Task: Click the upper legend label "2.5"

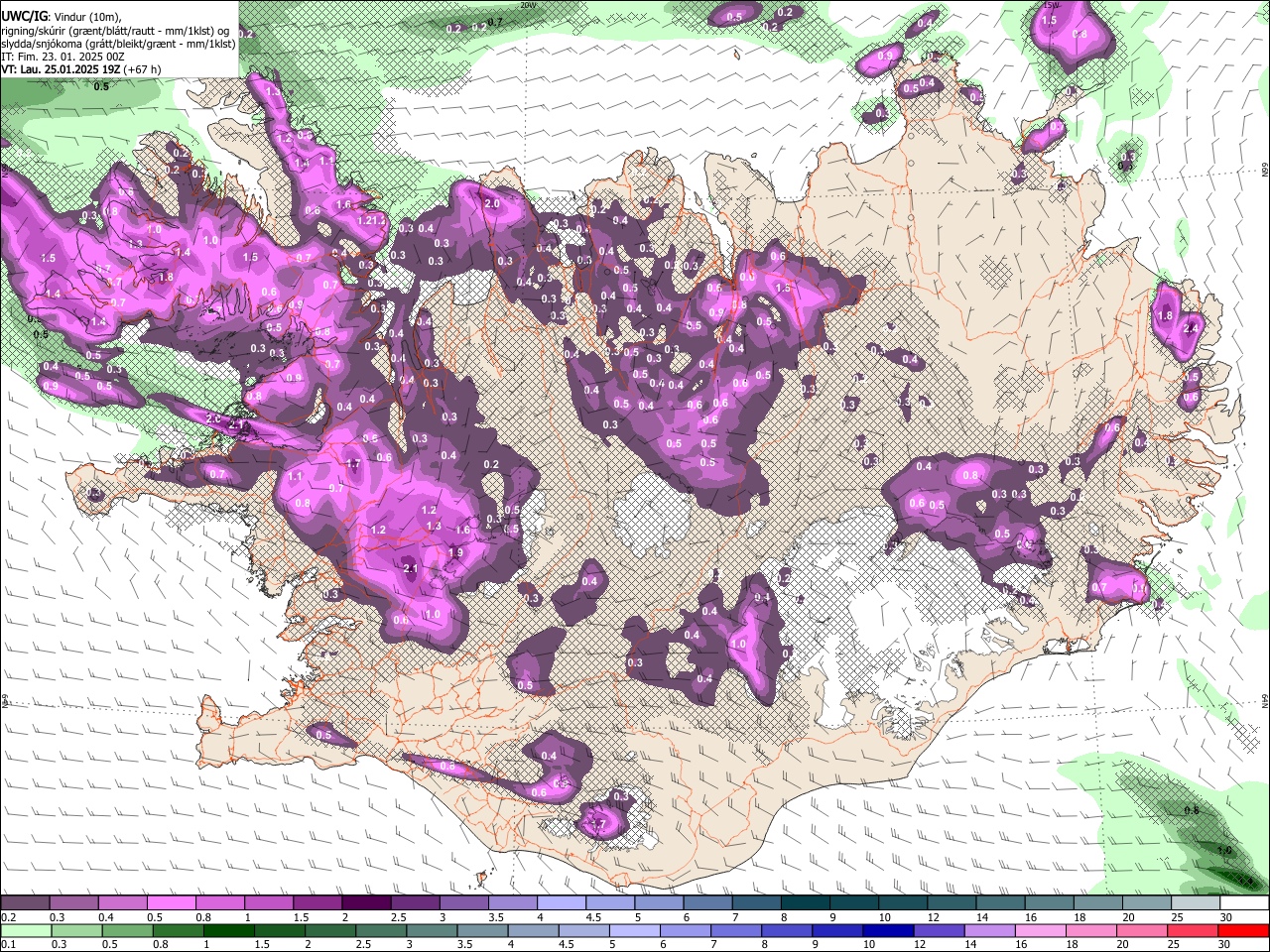Action: [x=397, y=917]
